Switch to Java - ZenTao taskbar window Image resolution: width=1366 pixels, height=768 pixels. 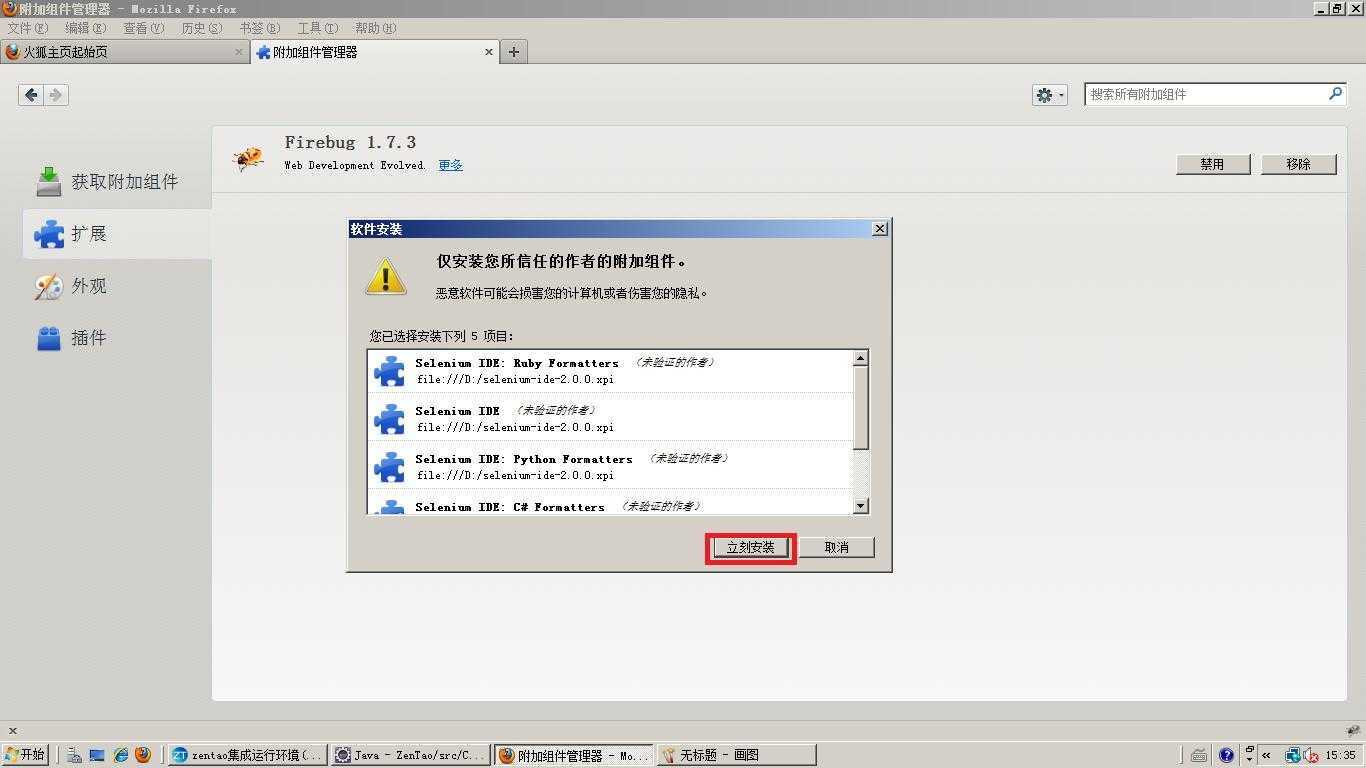coord(411,755)
